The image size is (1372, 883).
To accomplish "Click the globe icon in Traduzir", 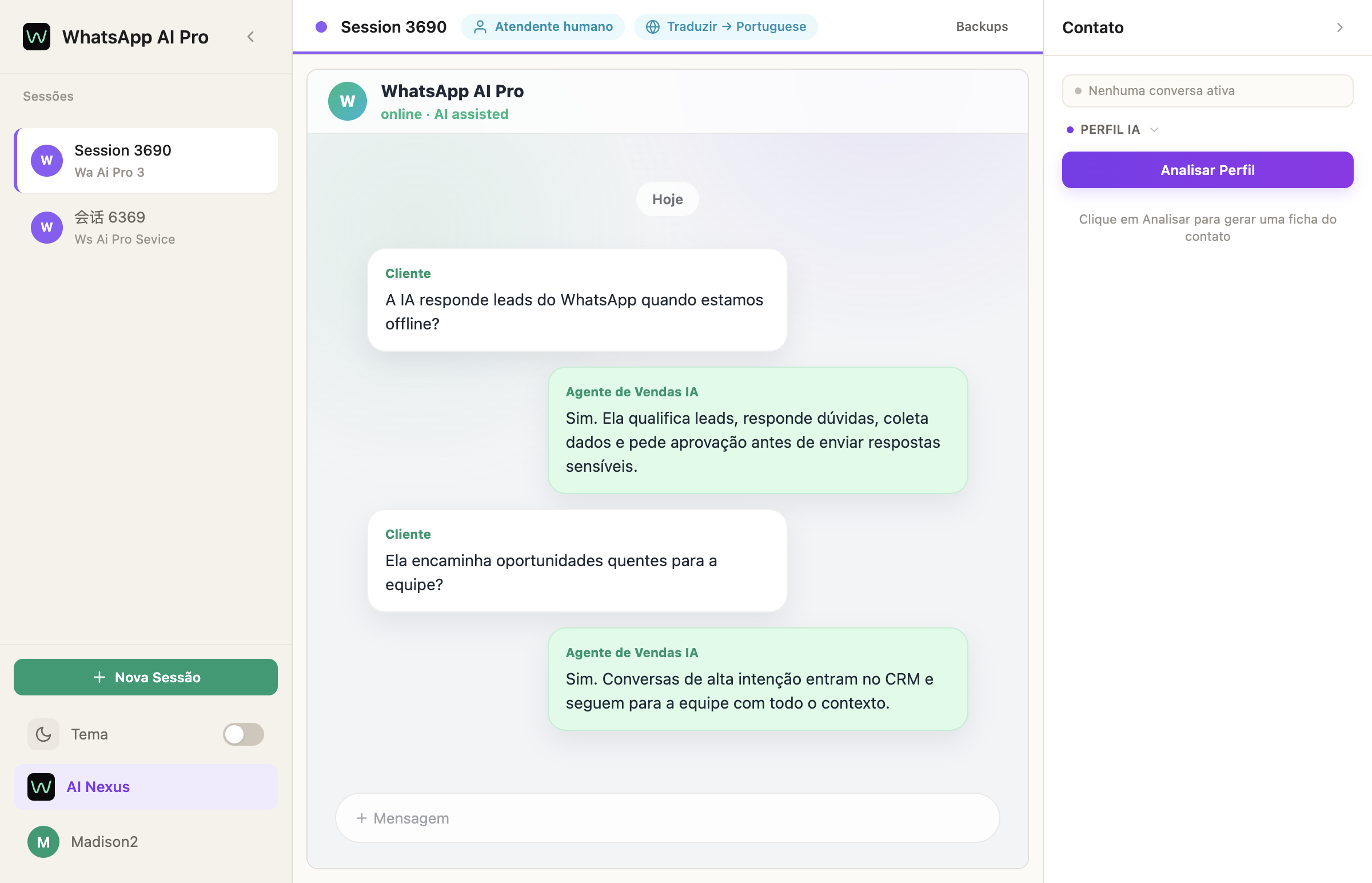I will 653,27.
